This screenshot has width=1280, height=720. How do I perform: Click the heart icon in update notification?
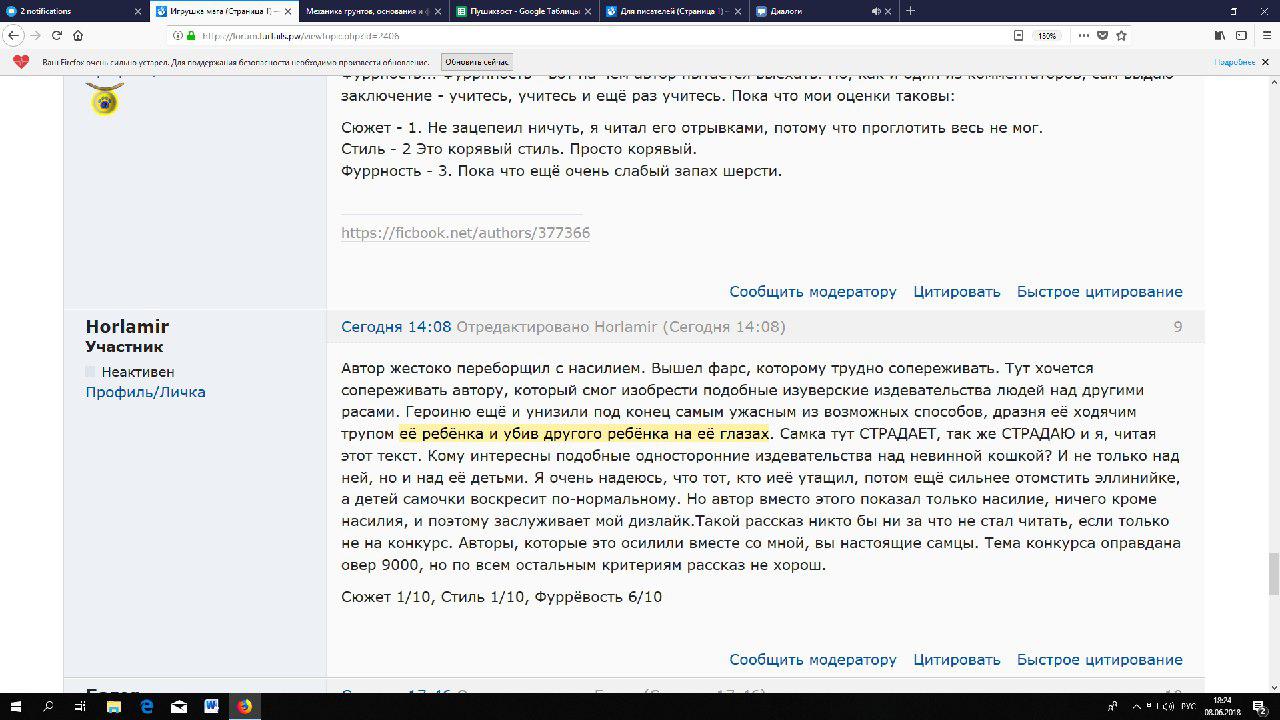21,62
